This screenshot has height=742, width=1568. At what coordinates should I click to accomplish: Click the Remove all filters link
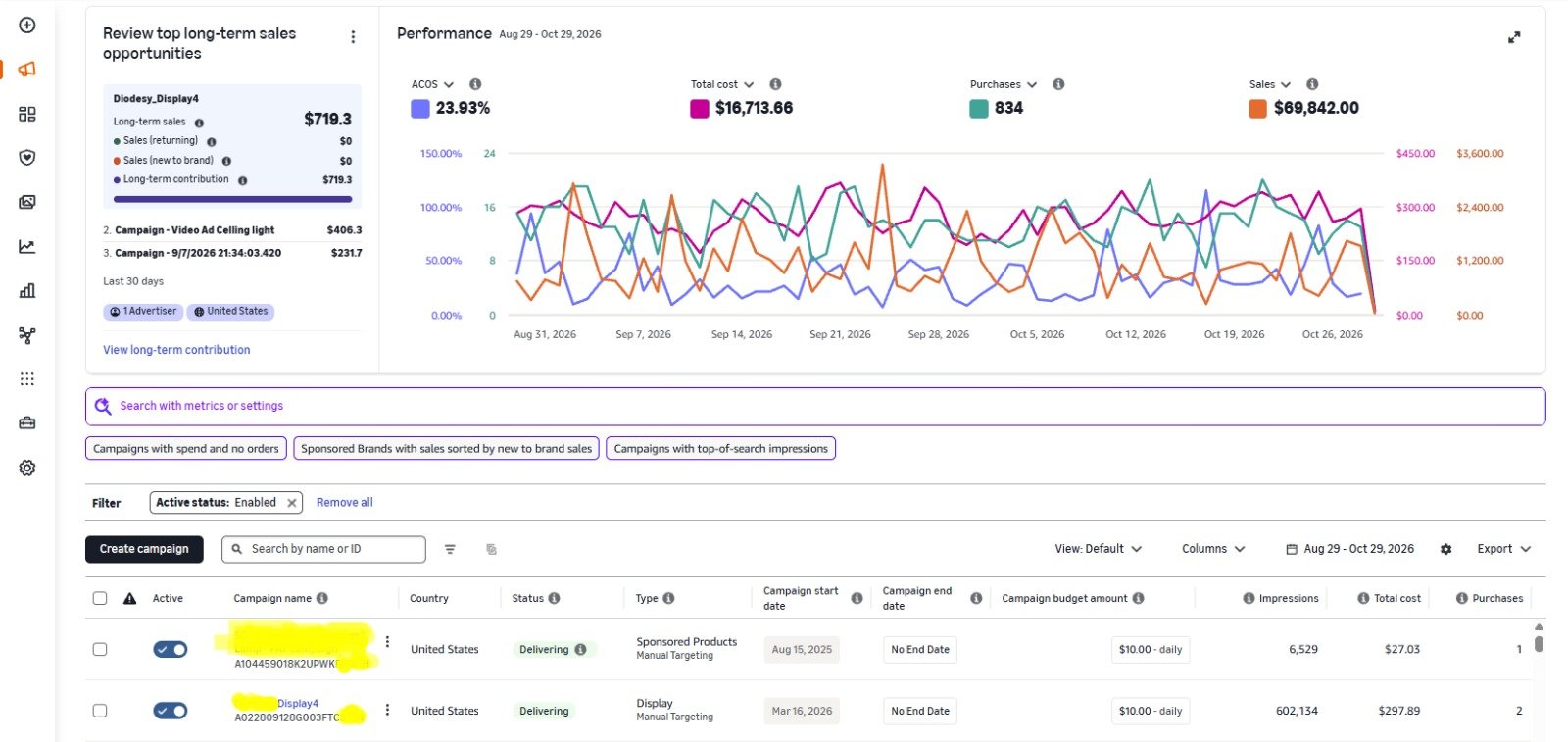[x=345, y=503]
